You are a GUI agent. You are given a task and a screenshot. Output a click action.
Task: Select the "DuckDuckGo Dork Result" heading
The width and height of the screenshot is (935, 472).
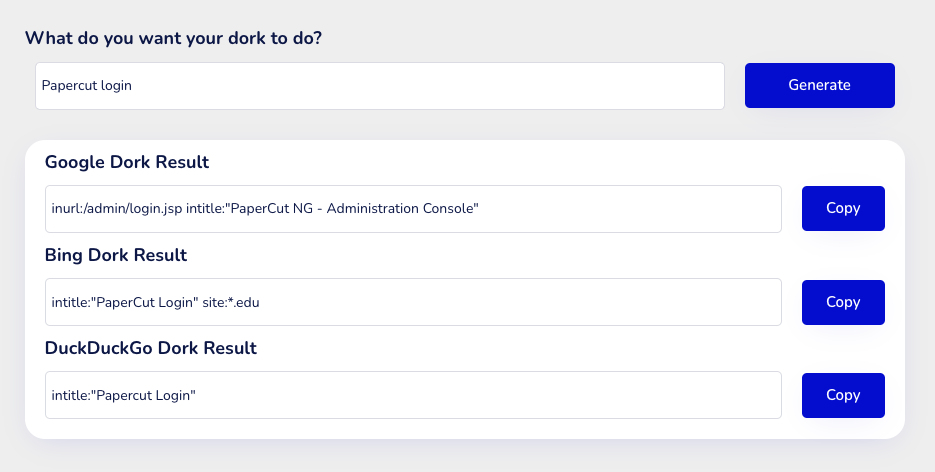pyautogui.click(x=151, y=348)
